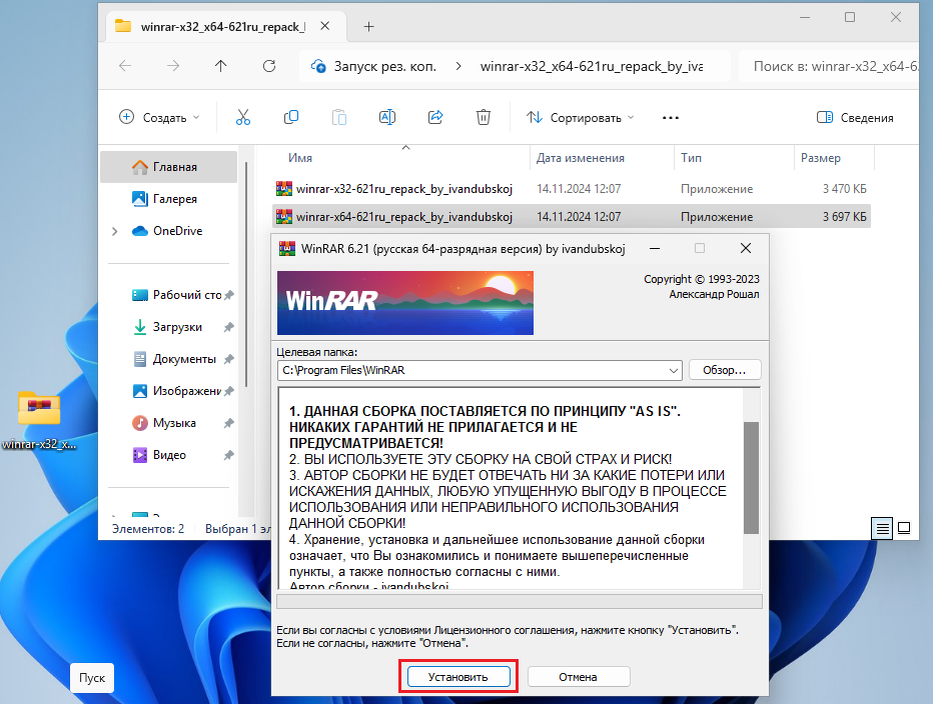This screenshot has height=704, width=933.
Task: Open Галерея in the navigation pane
Action: (168, 199)
